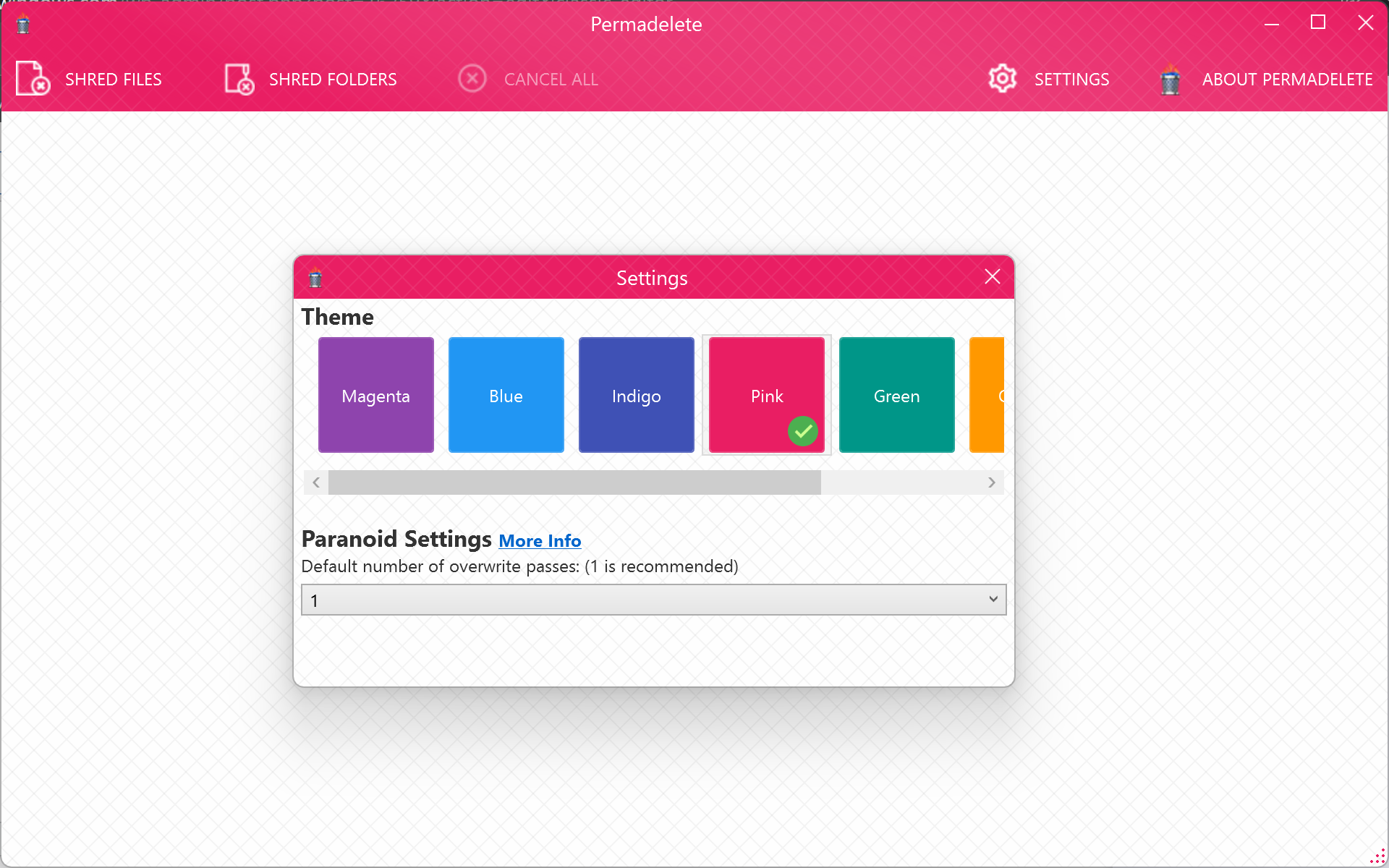Open SHRED FOLDERS label
Viewport: 1389px width, 868px height.
coord(333,80)
